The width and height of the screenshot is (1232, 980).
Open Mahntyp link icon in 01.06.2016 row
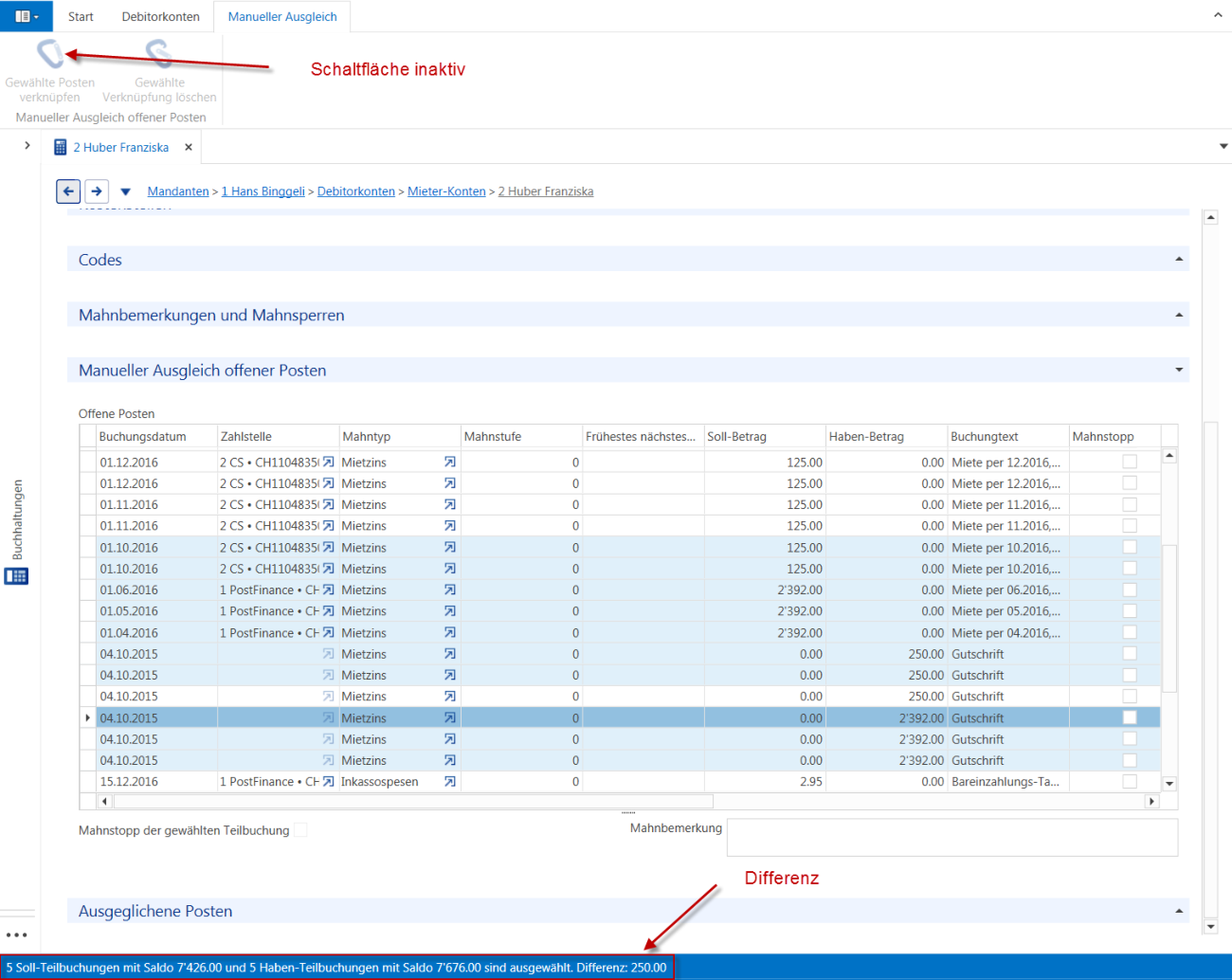click(x=450, y=590)
